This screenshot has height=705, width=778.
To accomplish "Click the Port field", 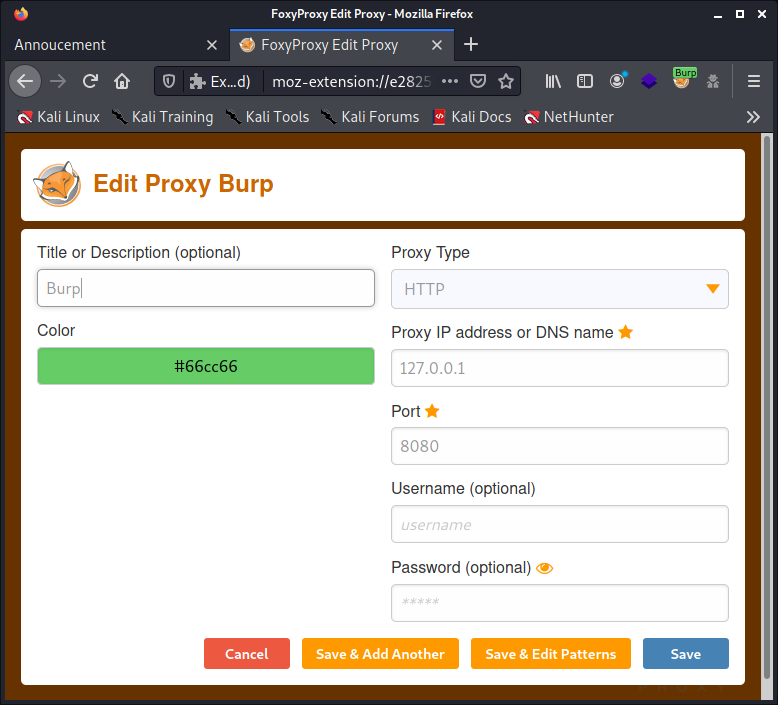I will point(560,446).
